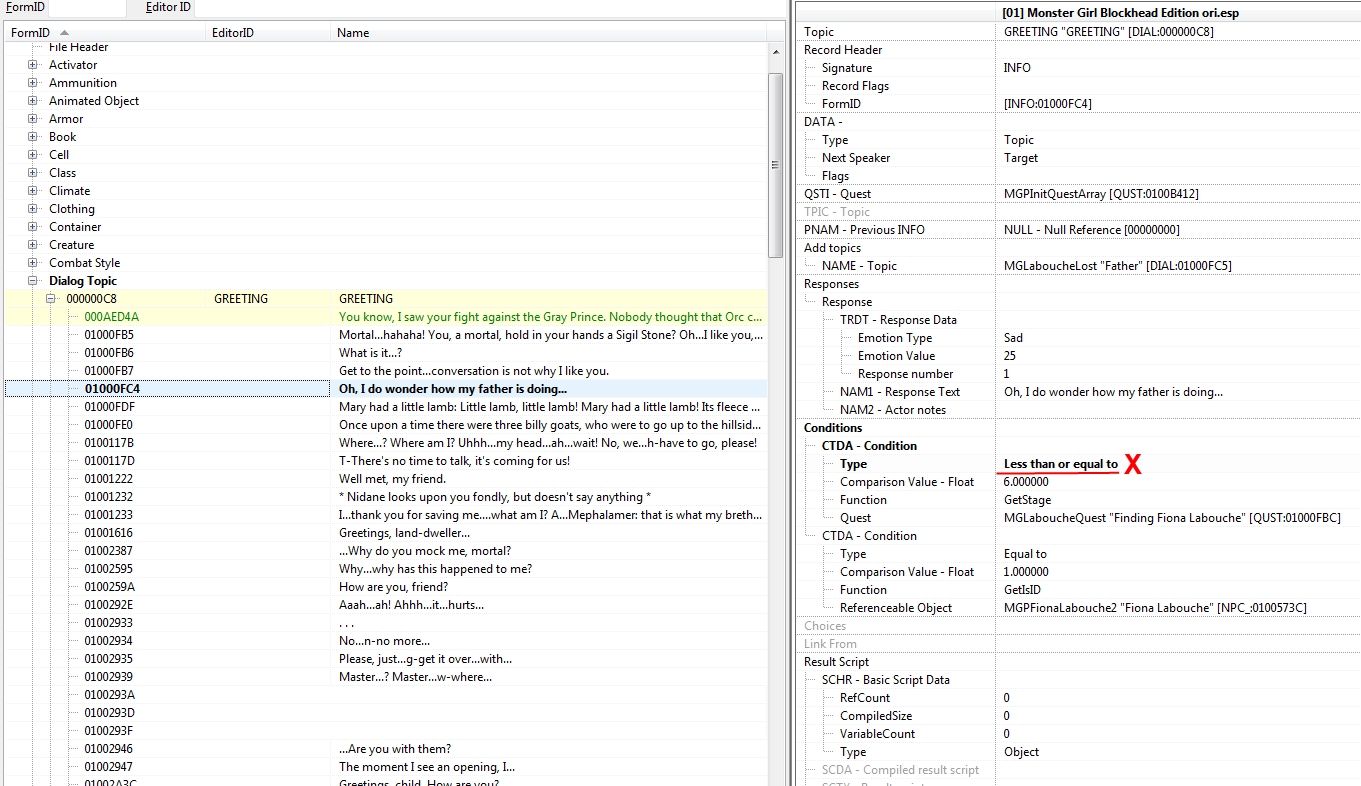Click the Comparison Value 1.000000 cell
The image size is (1361, 786).
tap(1178, 572)
